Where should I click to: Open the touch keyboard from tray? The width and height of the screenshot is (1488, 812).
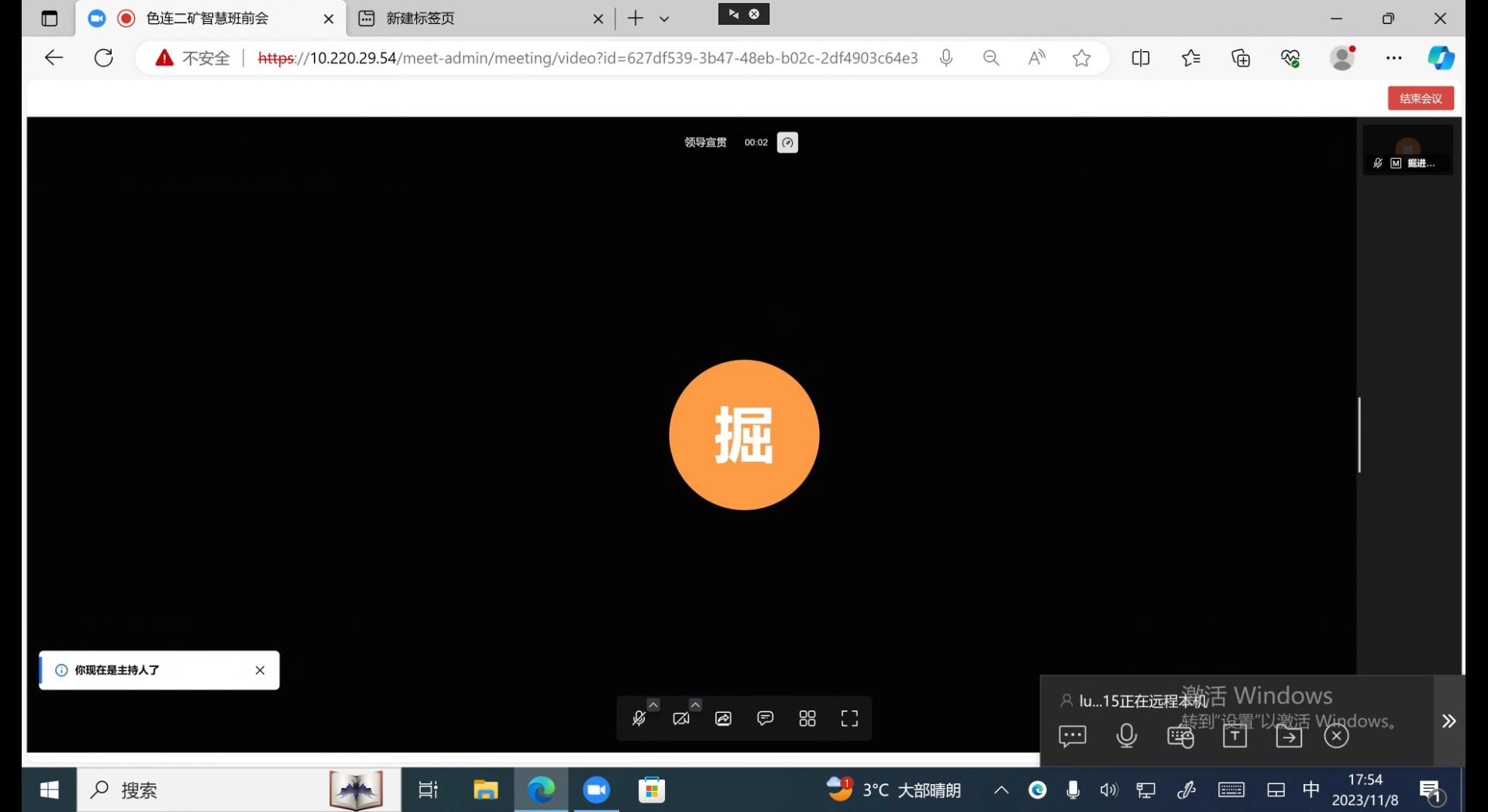tap(1231, 790)
